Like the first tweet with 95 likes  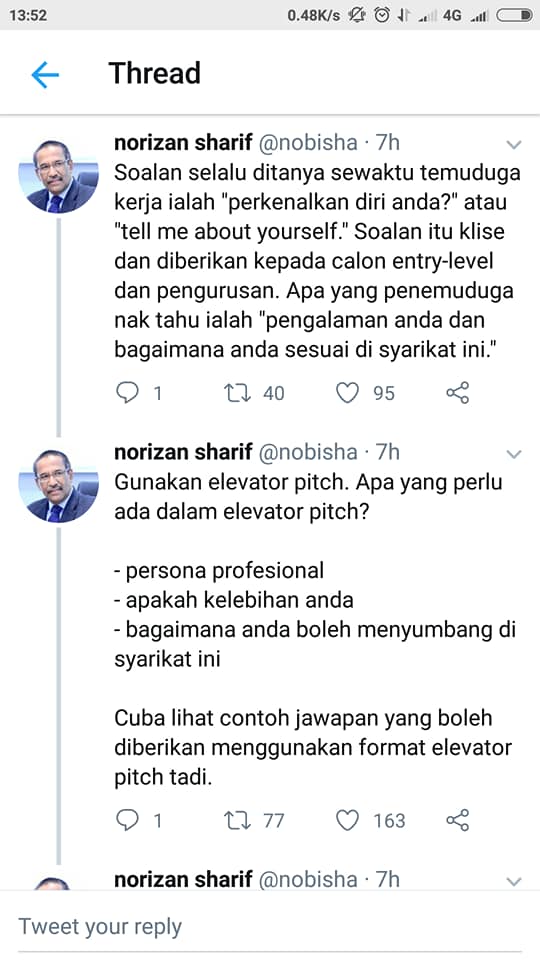coord(347,392)
